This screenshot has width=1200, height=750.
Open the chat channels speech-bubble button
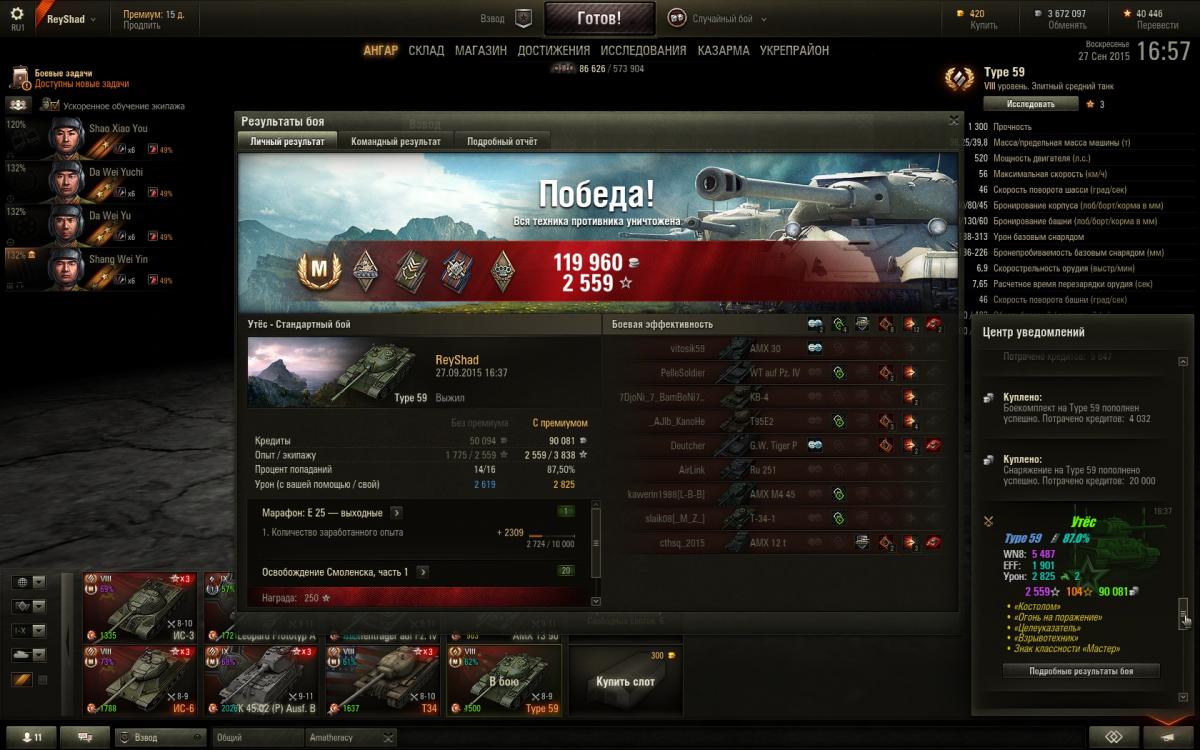[x=85, y=738]
